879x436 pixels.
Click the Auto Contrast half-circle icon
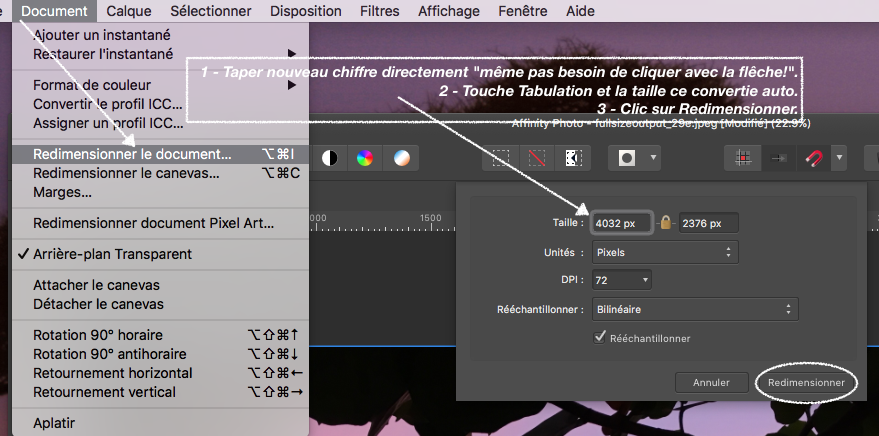click(x=330, y=159)
